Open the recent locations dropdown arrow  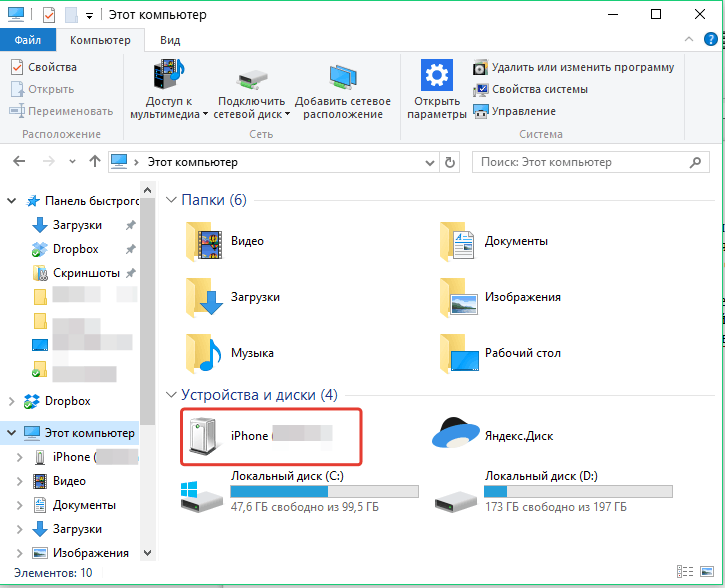(72, 162)
